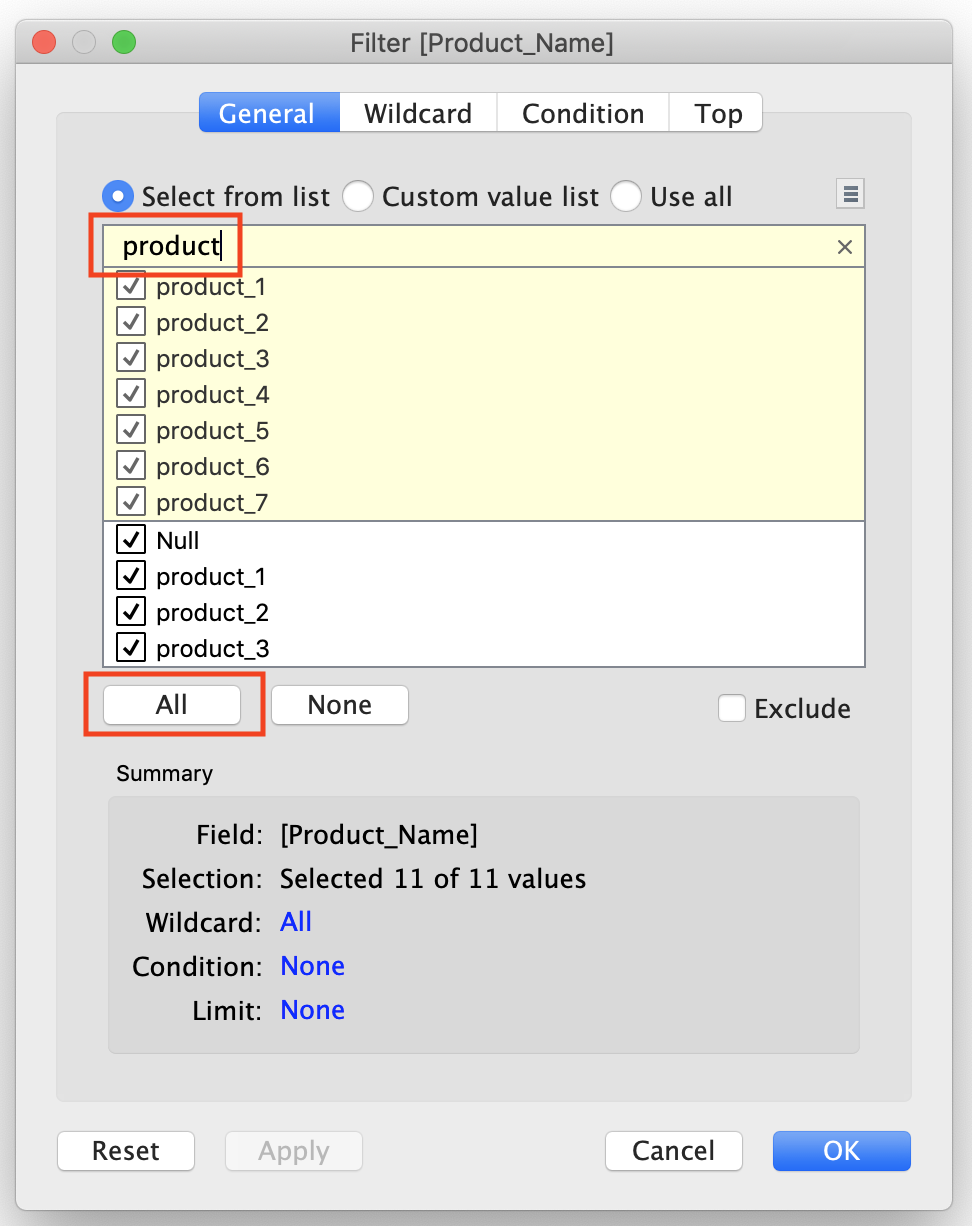
Task: Click the All button to select everything
Action: 172,705
